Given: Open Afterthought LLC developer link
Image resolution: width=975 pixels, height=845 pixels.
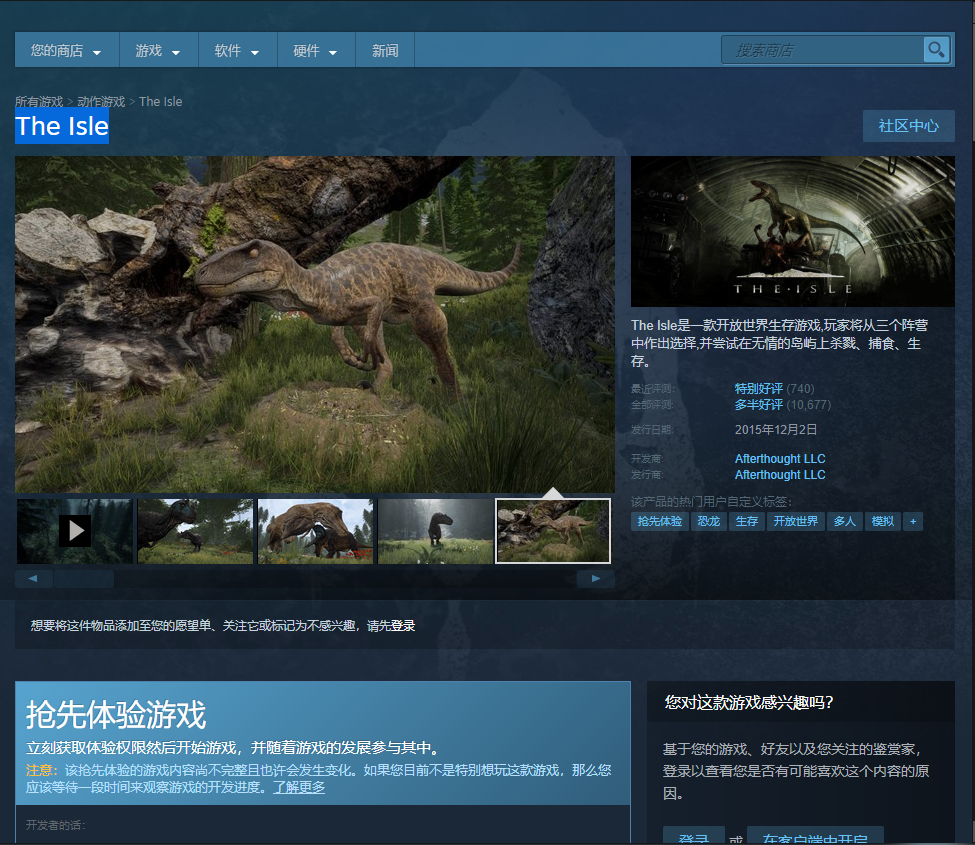Looking at the screenshot, I should click(780, 459).
